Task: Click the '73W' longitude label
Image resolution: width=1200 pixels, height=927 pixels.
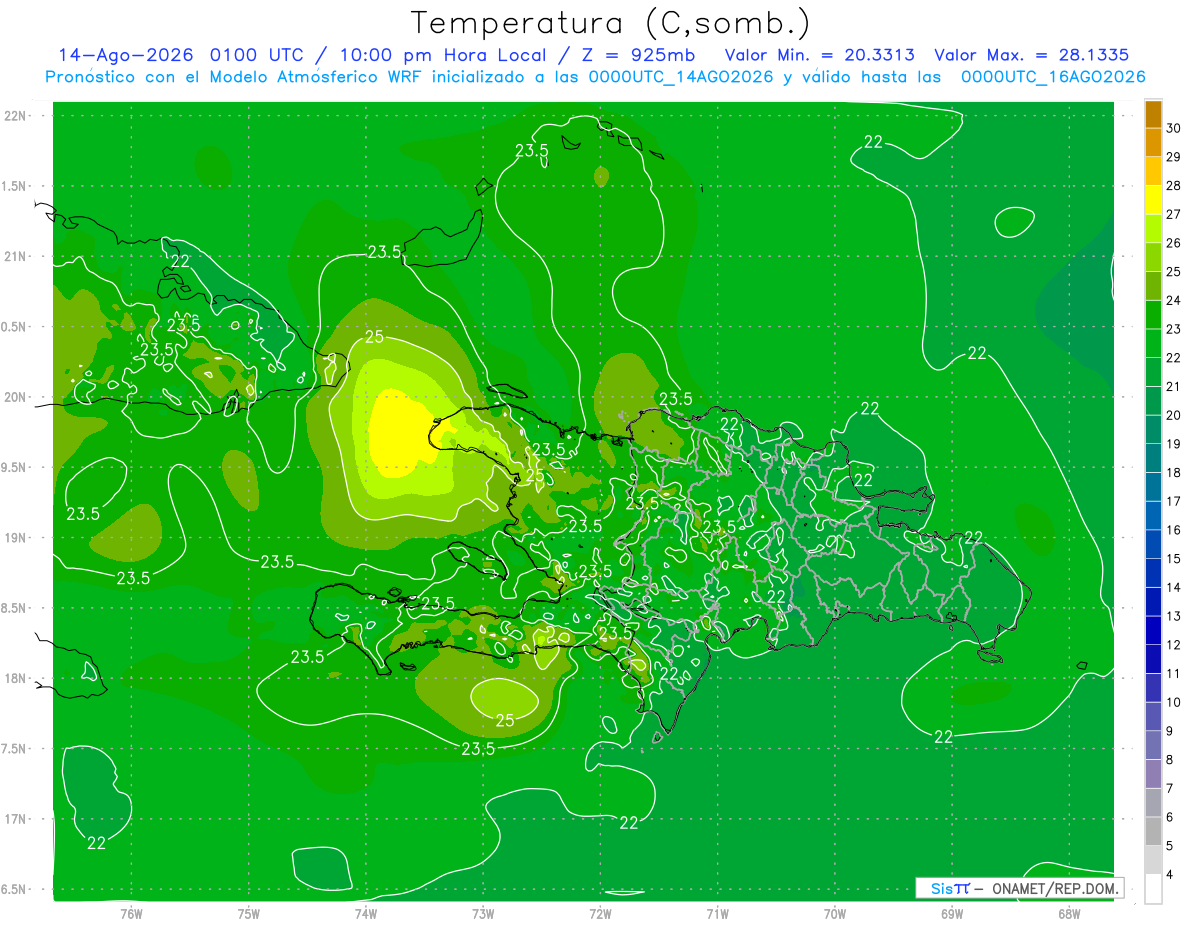Action: (x=483, y=913)
